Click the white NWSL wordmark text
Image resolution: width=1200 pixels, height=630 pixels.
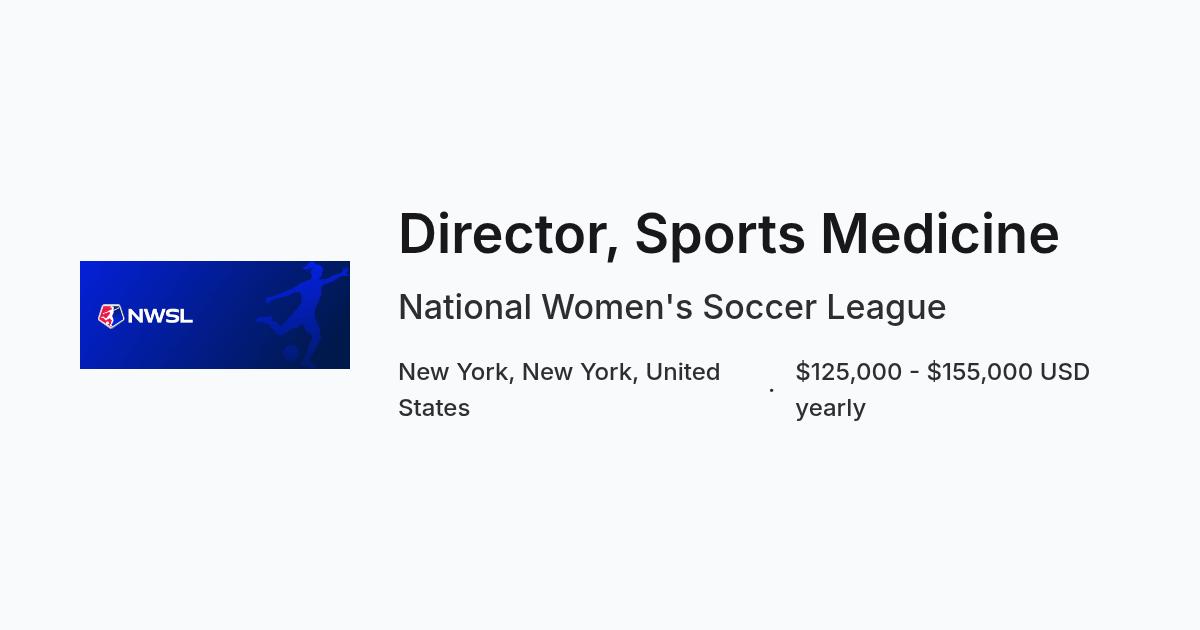click(160, 316)
